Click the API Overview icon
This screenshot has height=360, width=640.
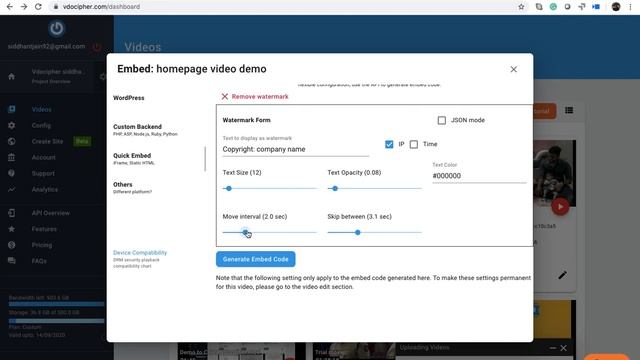tap(11, 213)
